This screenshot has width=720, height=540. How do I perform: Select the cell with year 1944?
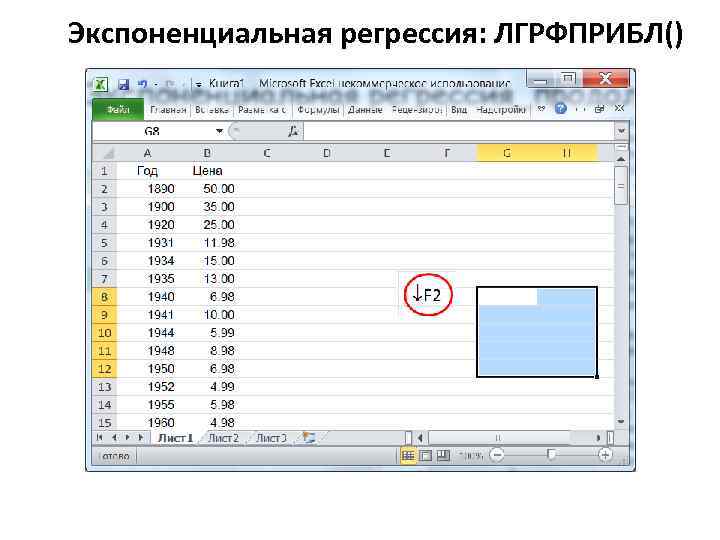pyautogui.click(x=147, y=333)
